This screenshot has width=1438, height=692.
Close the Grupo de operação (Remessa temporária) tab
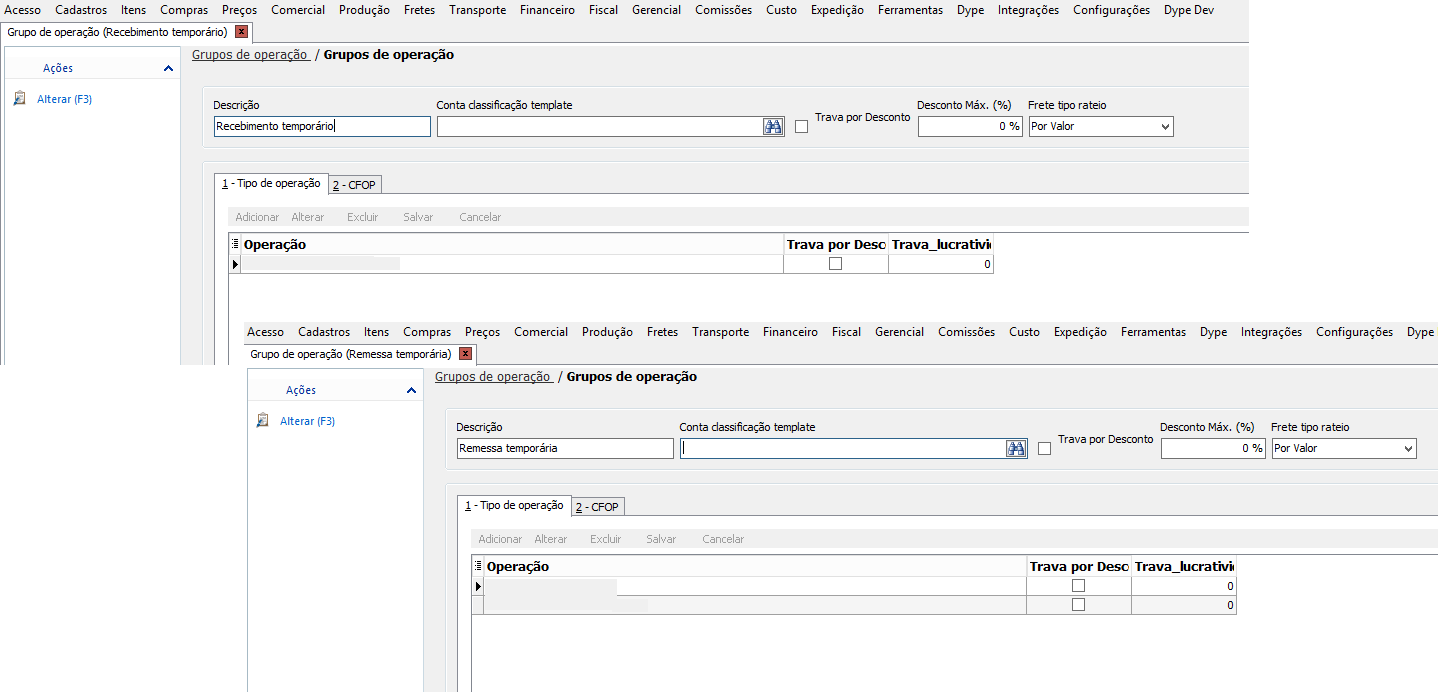coord(465,354)
